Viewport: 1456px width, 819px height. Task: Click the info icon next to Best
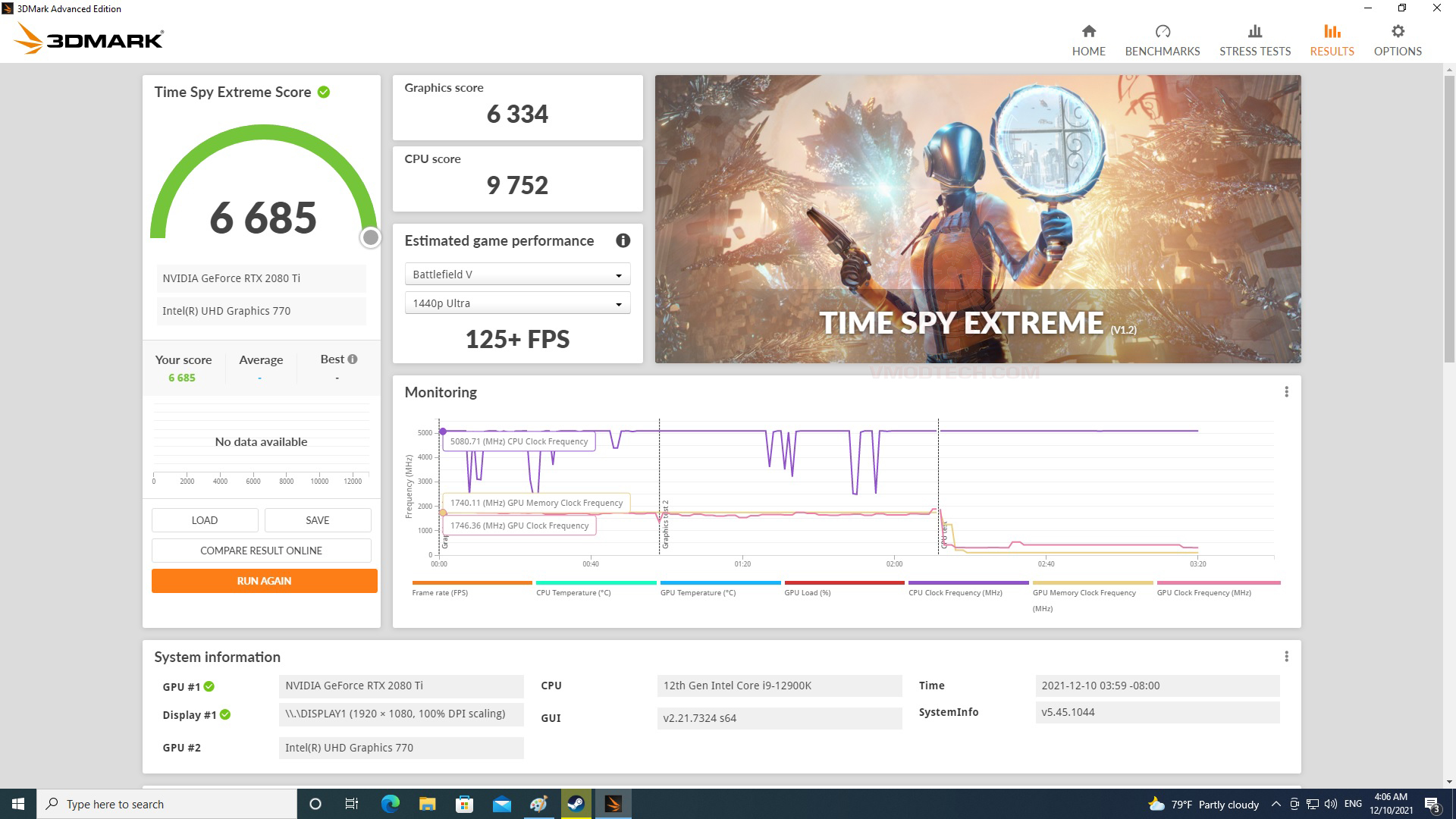[353, 359]
